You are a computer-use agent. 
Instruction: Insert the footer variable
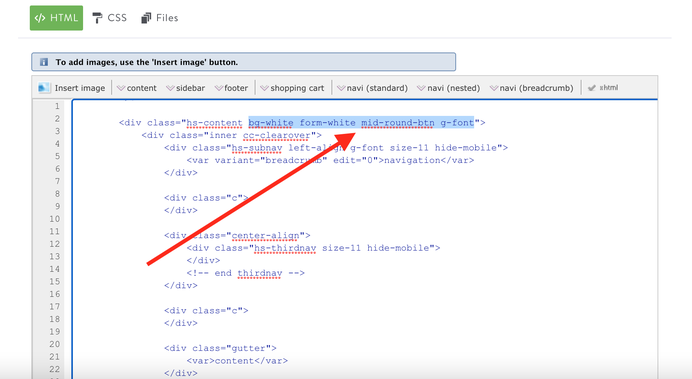click(x=232, y=88)
